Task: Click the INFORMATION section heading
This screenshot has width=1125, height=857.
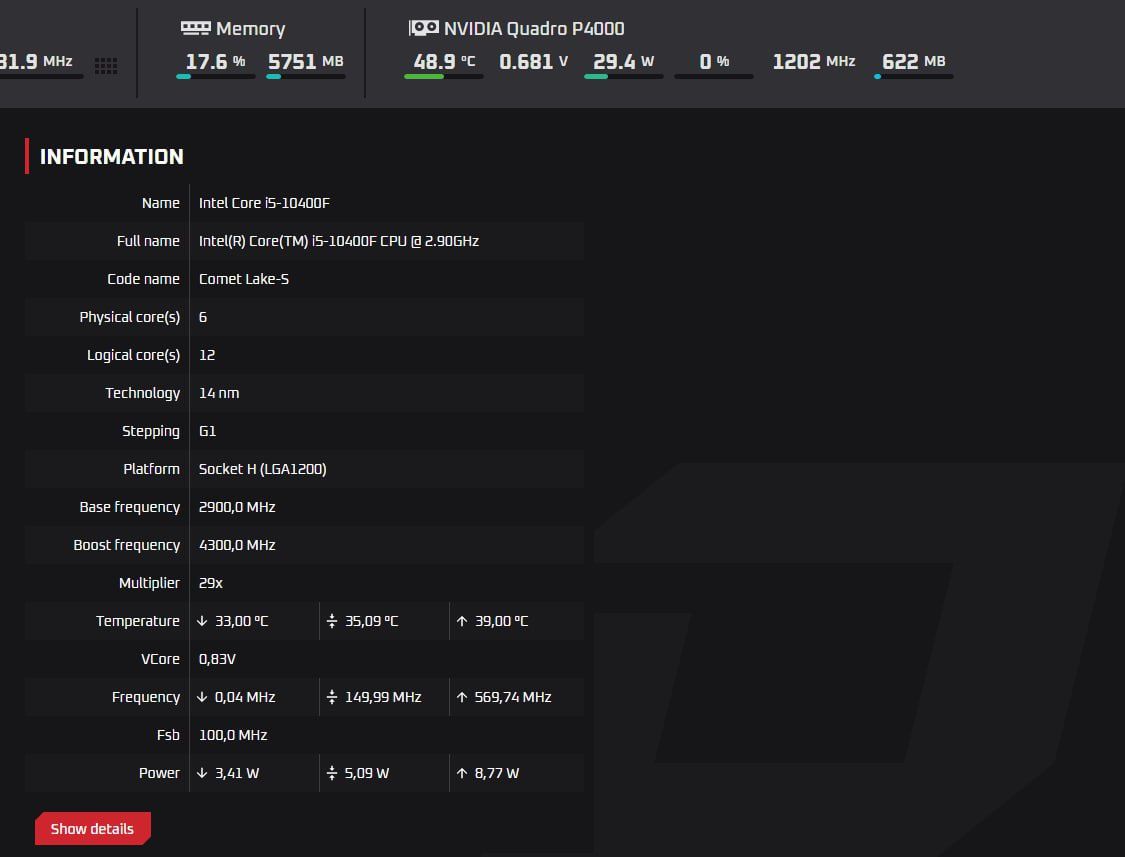Action: click(112, 156)
